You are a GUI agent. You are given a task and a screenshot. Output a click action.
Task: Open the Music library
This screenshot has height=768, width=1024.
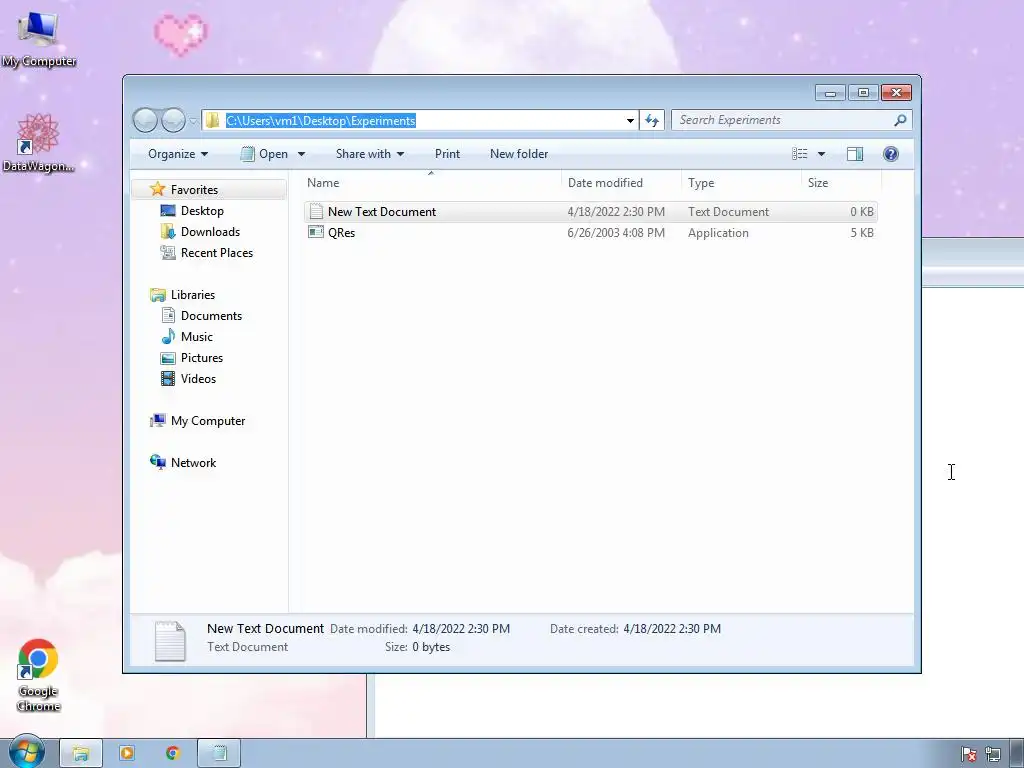point(197,337)
